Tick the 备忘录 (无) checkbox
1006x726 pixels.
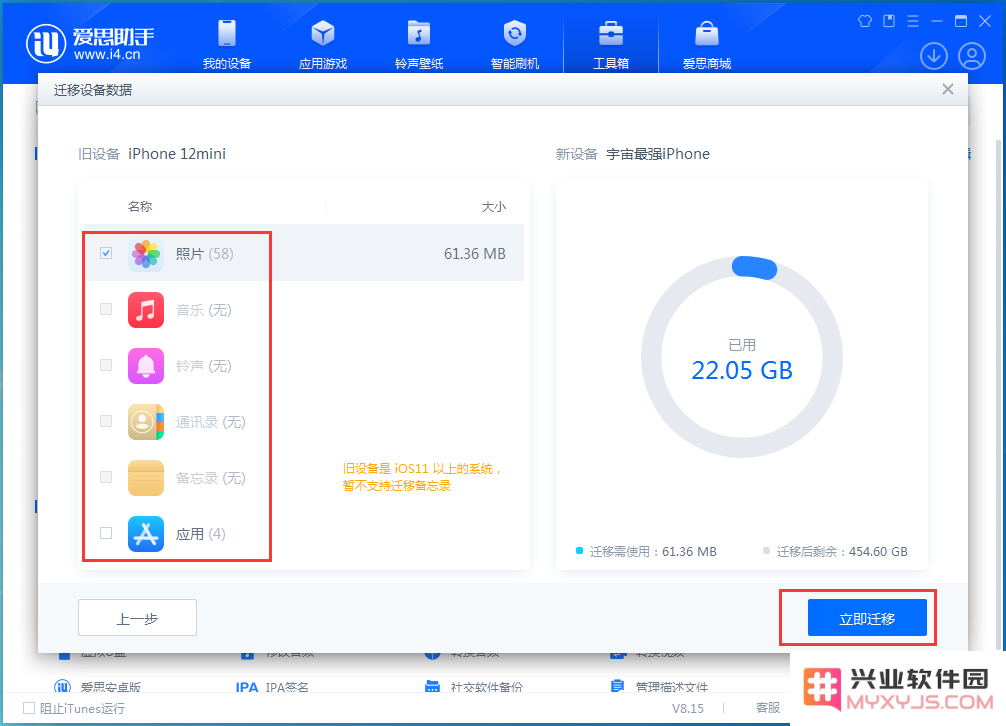[x=106, y=477]
